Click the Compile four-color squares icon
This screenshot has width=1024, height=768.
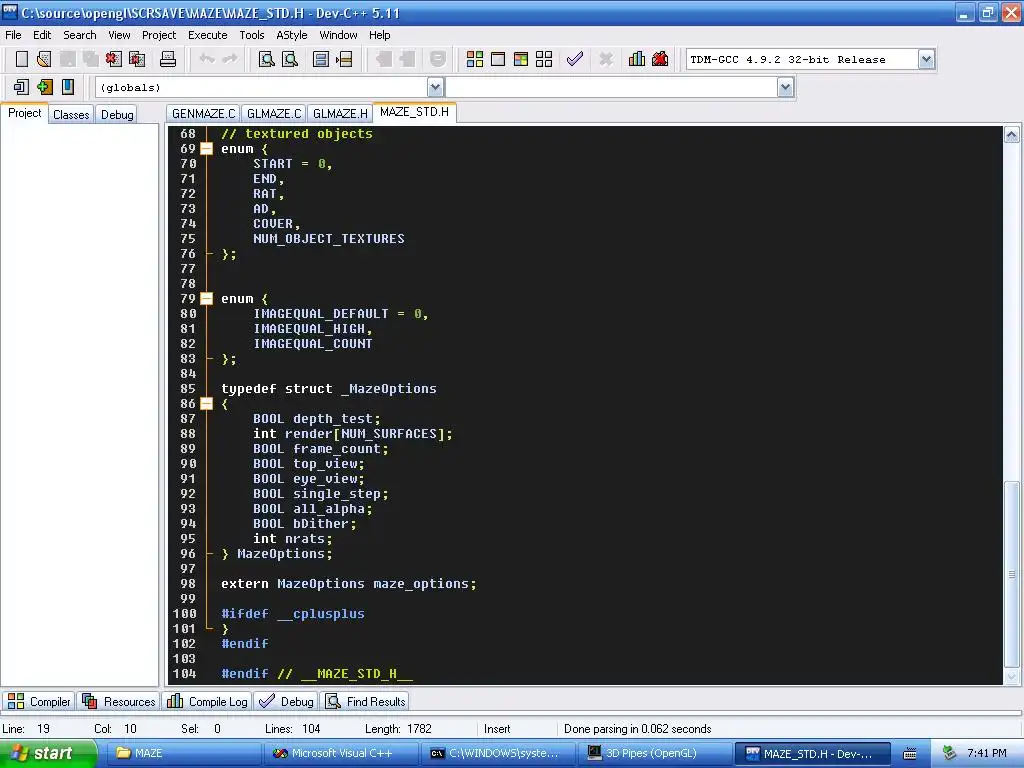(x=475, y=59)
